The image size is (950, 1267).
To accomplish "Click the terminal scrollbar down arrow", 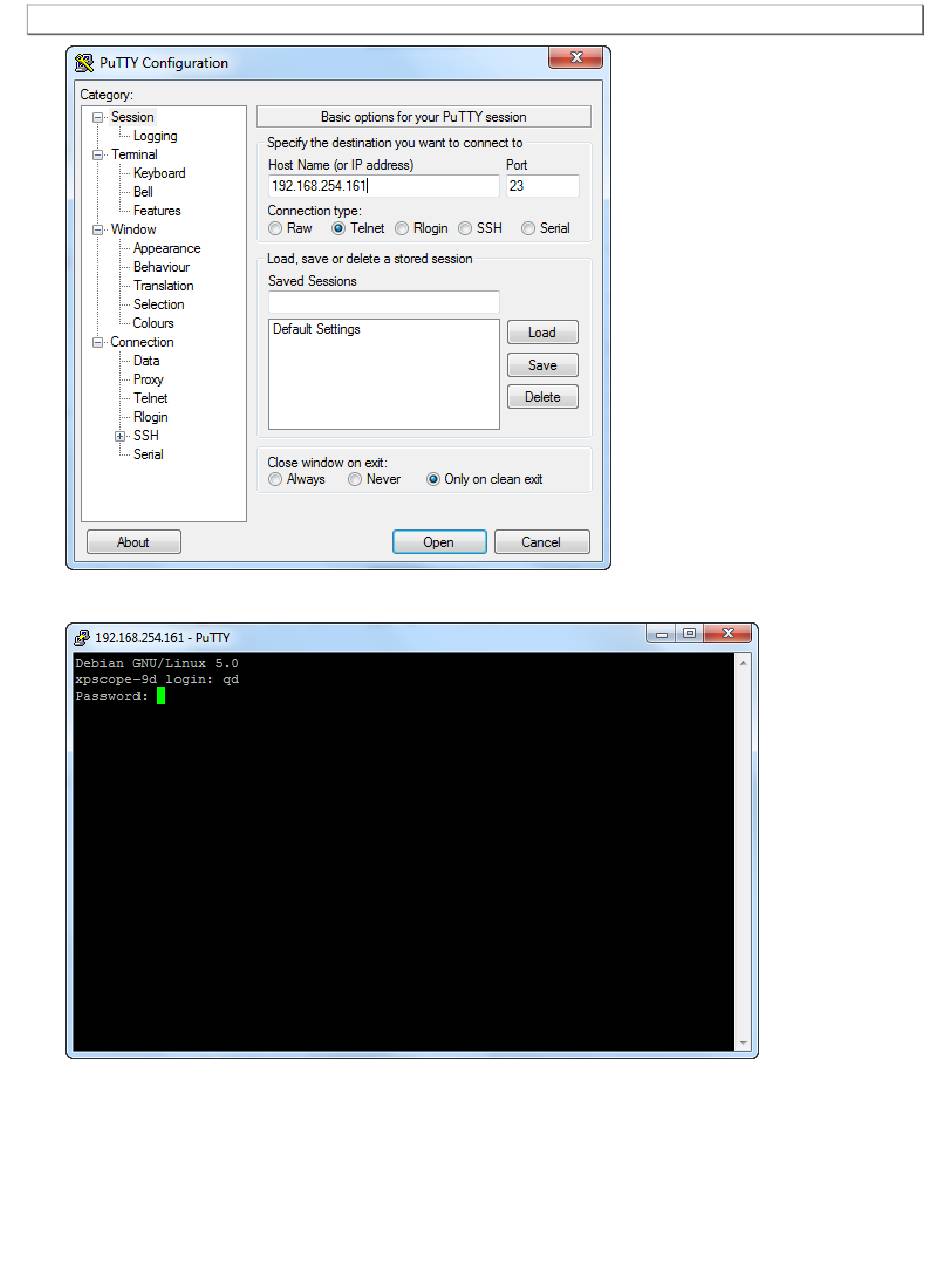I will [742, 1043].
